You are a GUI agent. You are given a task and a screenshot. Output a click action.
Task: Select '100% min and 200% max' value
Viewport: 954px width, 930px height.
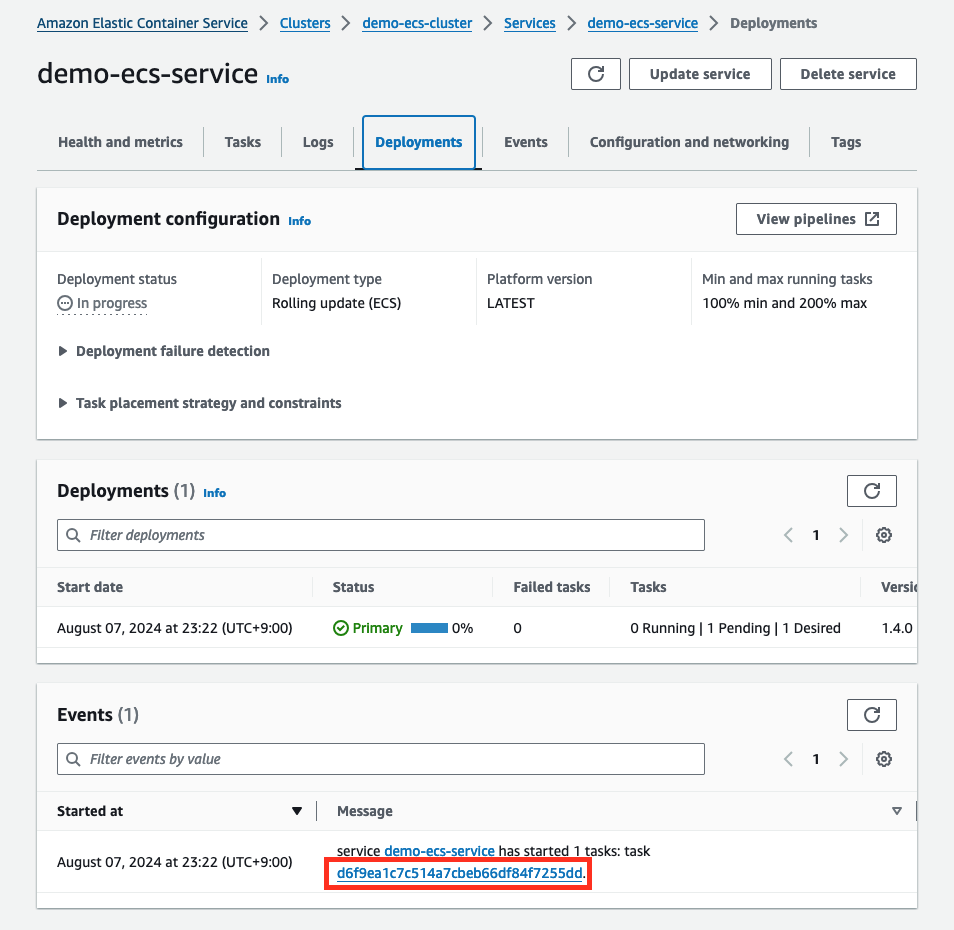[784, 303]
